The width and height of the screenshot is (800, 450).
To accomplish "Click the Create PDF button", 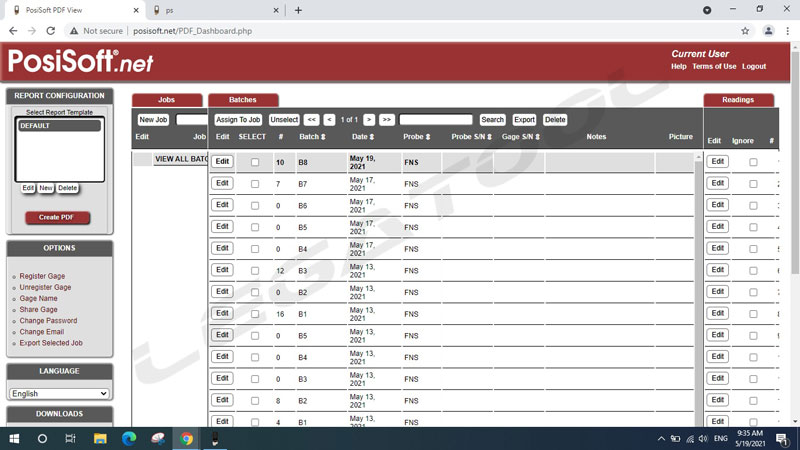I will point(57,218).
